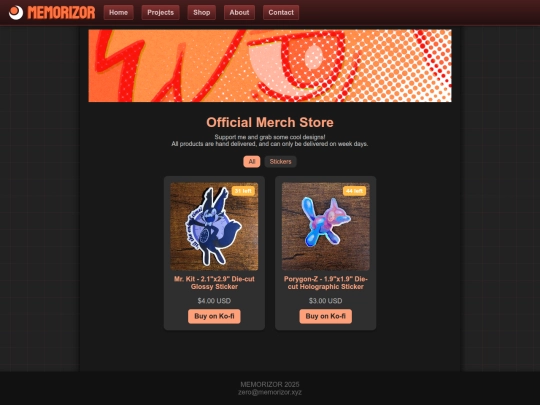The width and height of the screenshot is (540, 405).
Task: Filter products by Stickers
Action: pos(280,162)
